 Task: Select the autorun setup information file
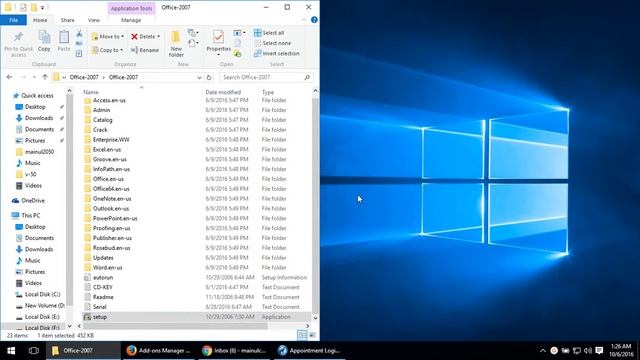[103, 278]
